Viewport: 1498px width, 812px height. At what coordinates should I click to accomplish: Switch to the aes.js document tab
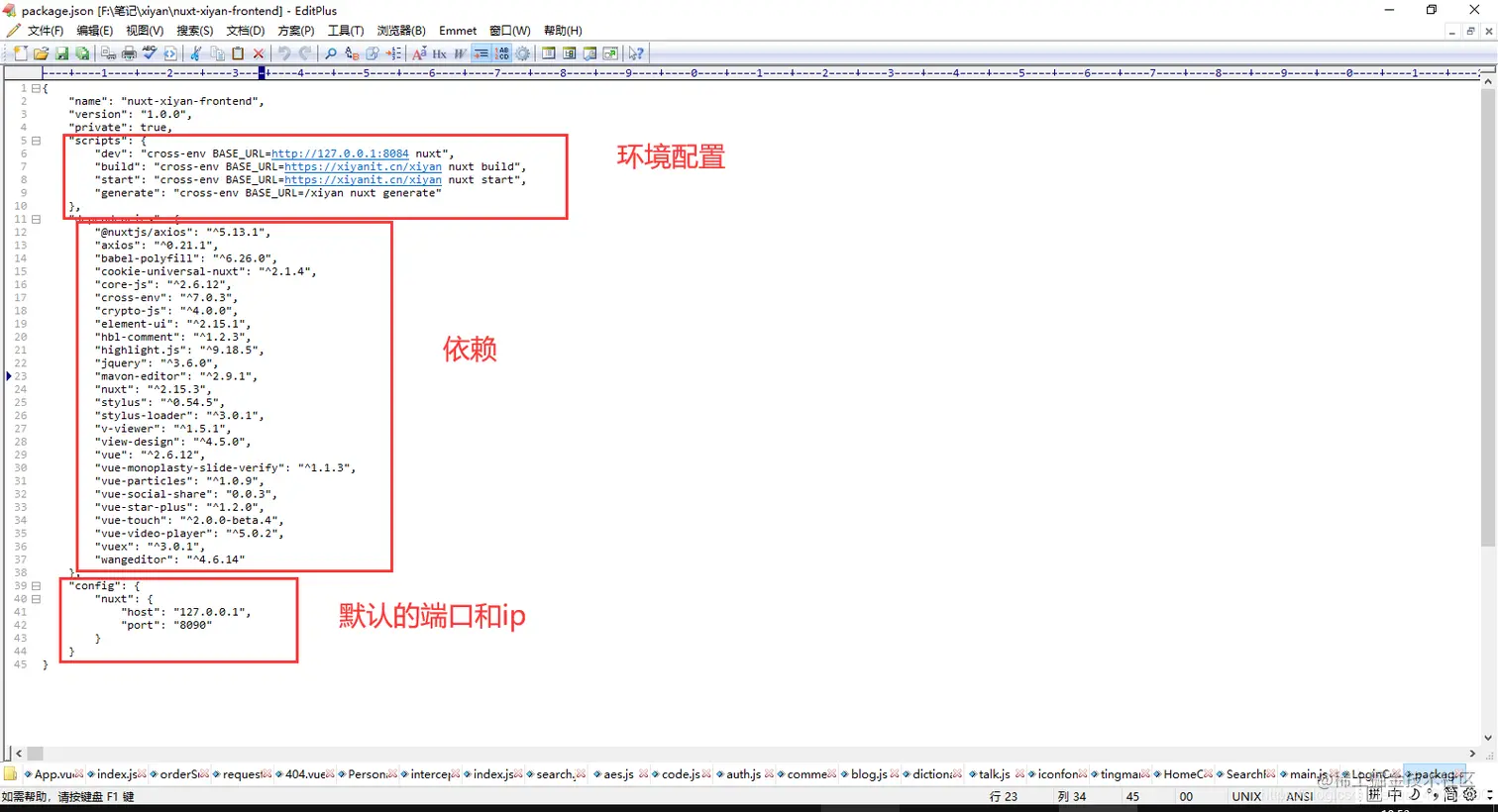pos(618,774)
